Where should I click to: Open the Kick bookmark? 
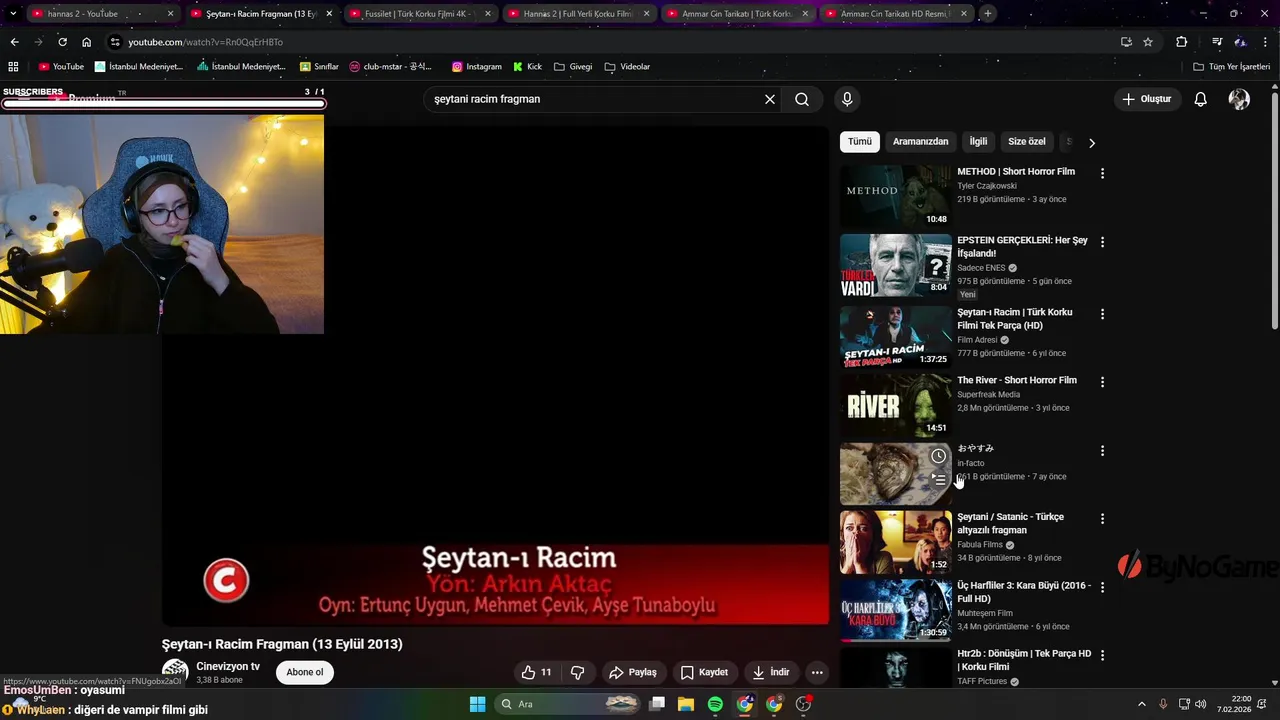point(527,67)
